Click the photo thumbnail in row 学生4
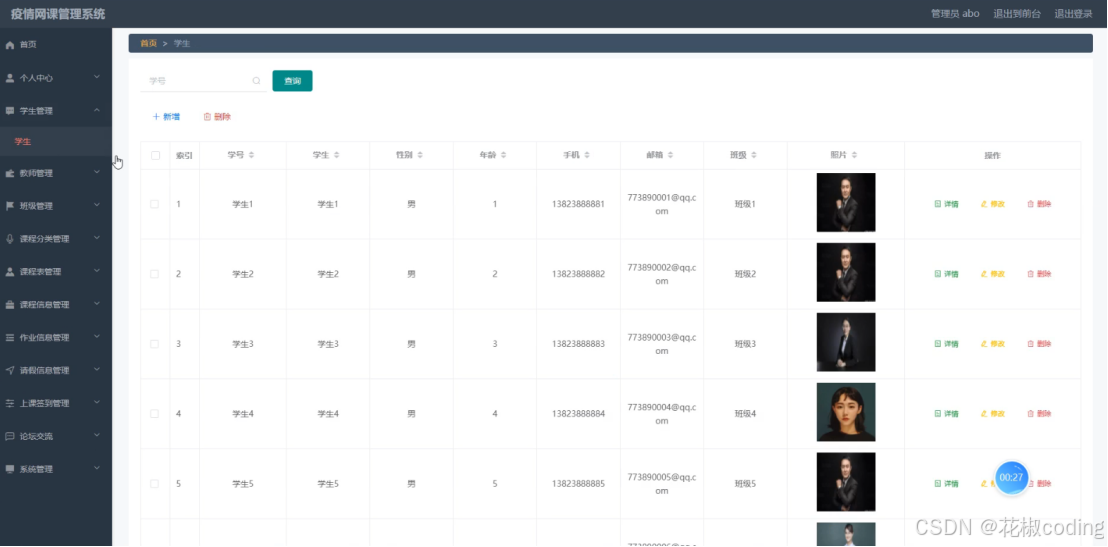 (846, 412)
